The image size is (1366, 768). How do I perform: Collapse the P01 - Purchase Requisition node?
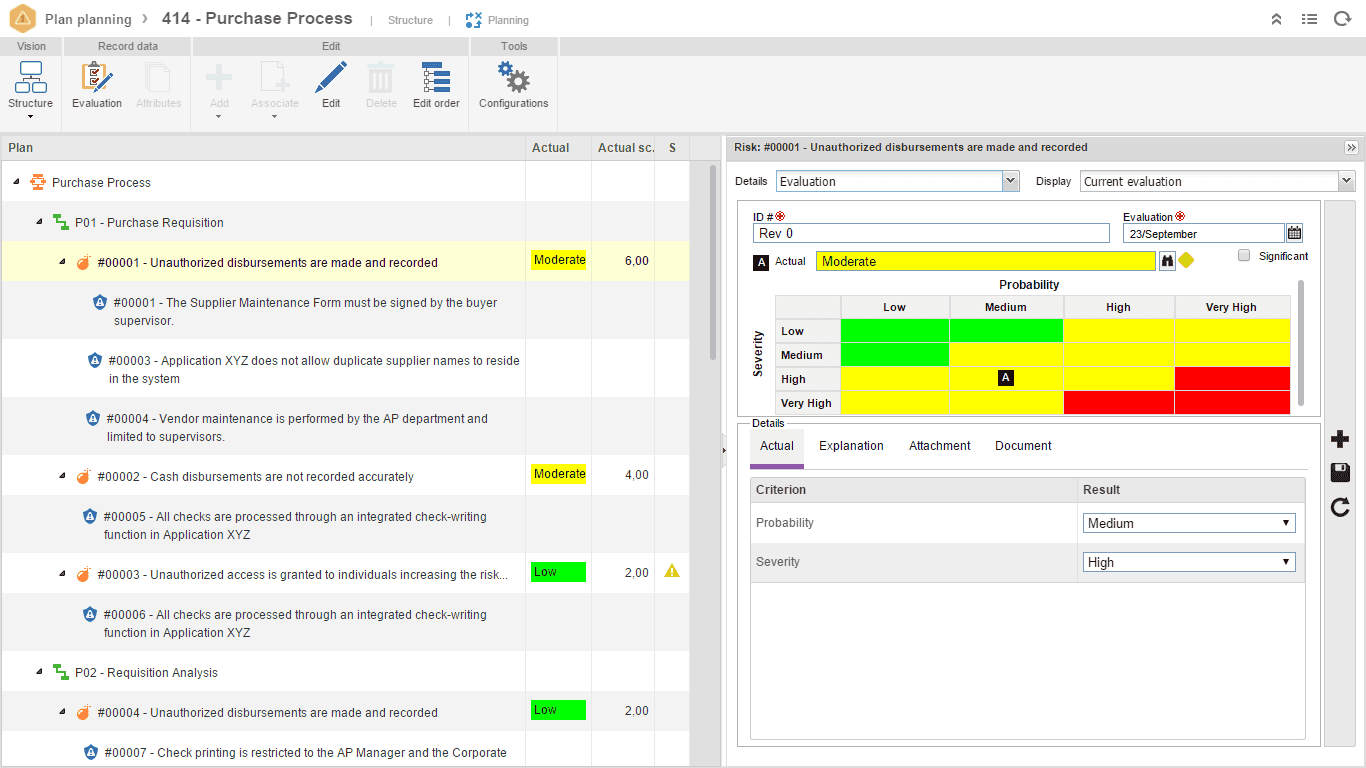pyautogui.click(x=40, y=222)
